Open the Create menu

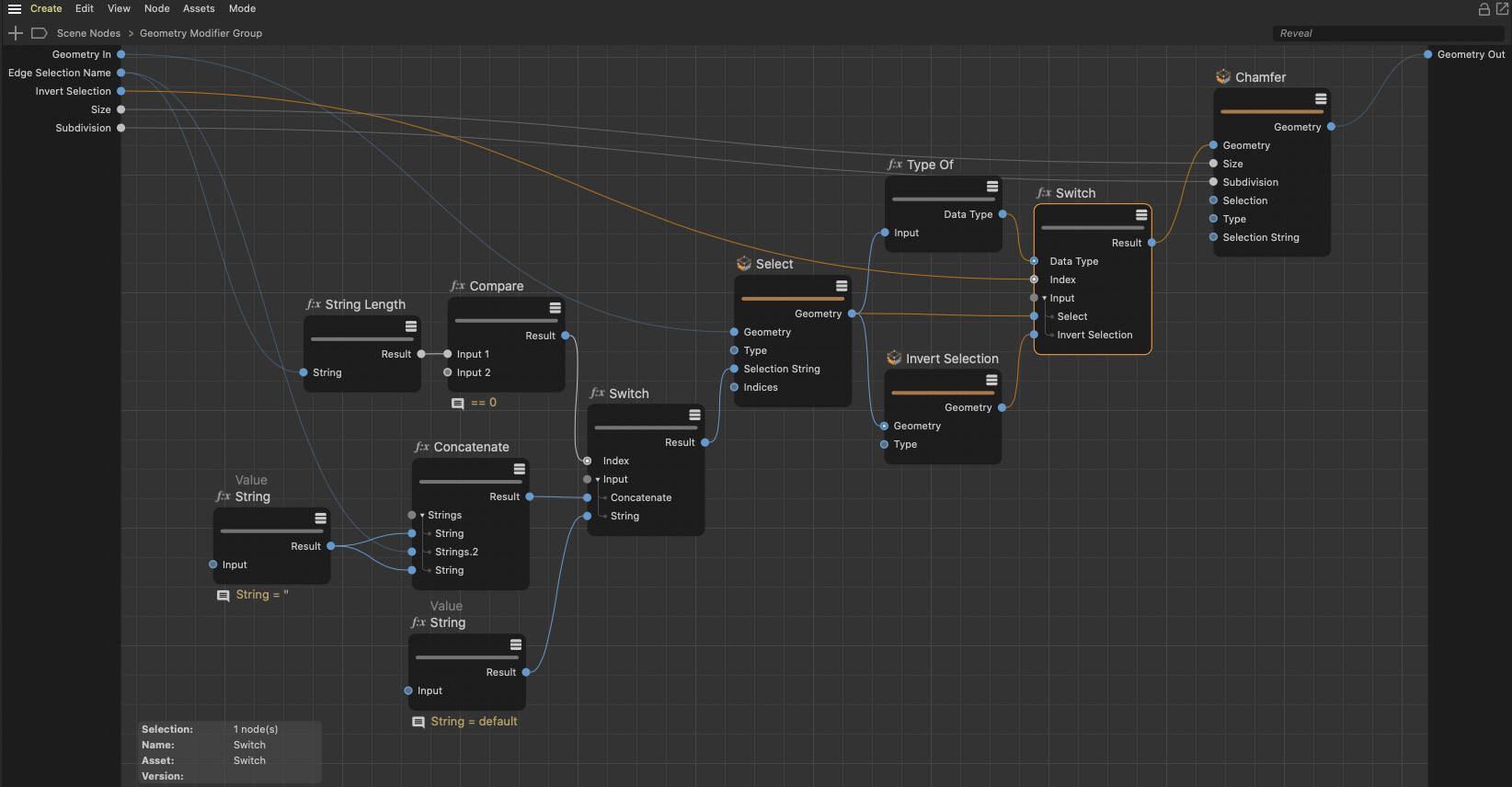pyautogui.click(x=46, y=9)
